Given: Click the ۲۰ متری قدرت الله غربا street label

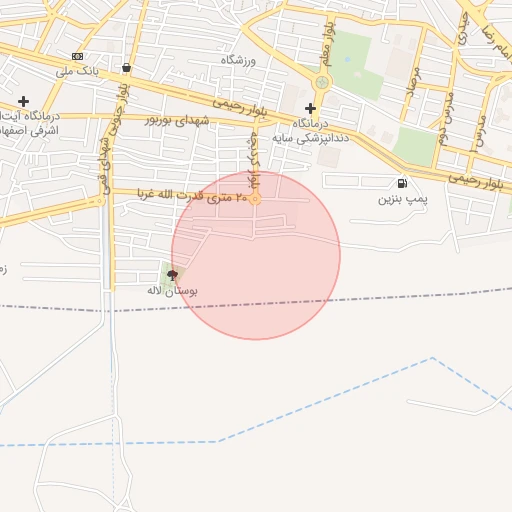Looking at the screenshot, I should 192,195.
